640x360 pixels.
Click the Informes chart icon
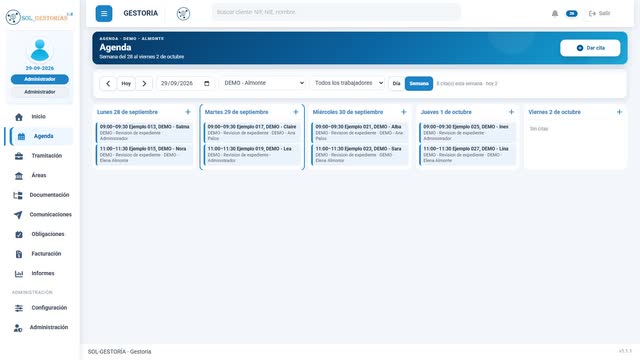[x=19, y=274]
